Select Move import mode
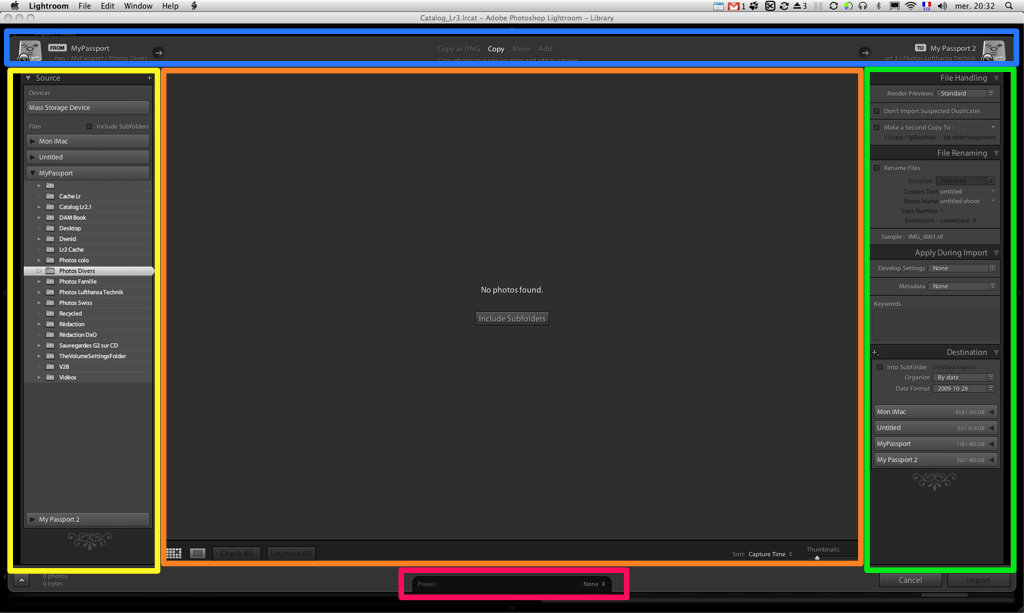The image size is (1024, 613). coord(521,49)
